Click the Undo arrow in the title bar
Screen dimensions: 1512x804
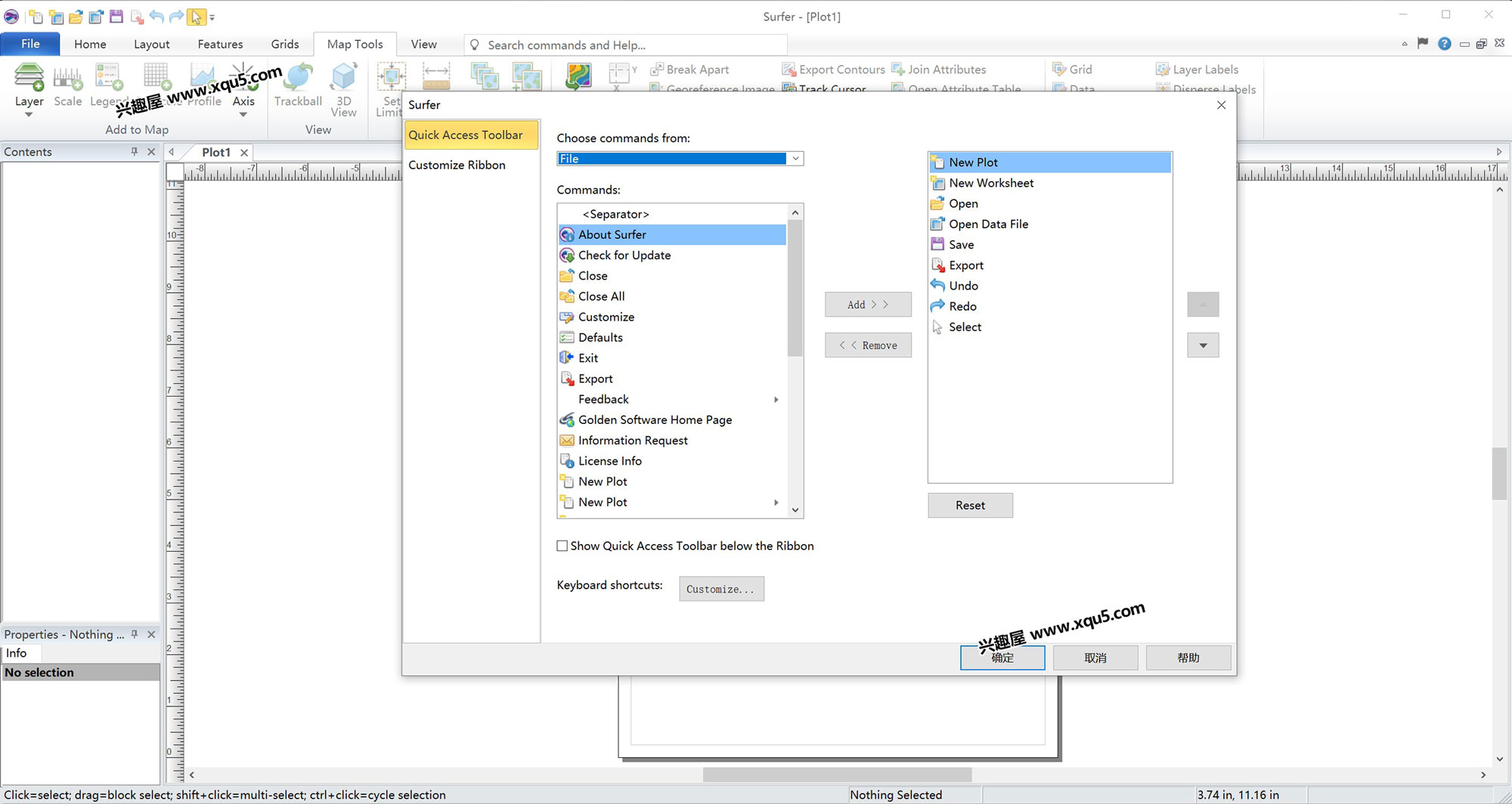(x=156, y=16)
